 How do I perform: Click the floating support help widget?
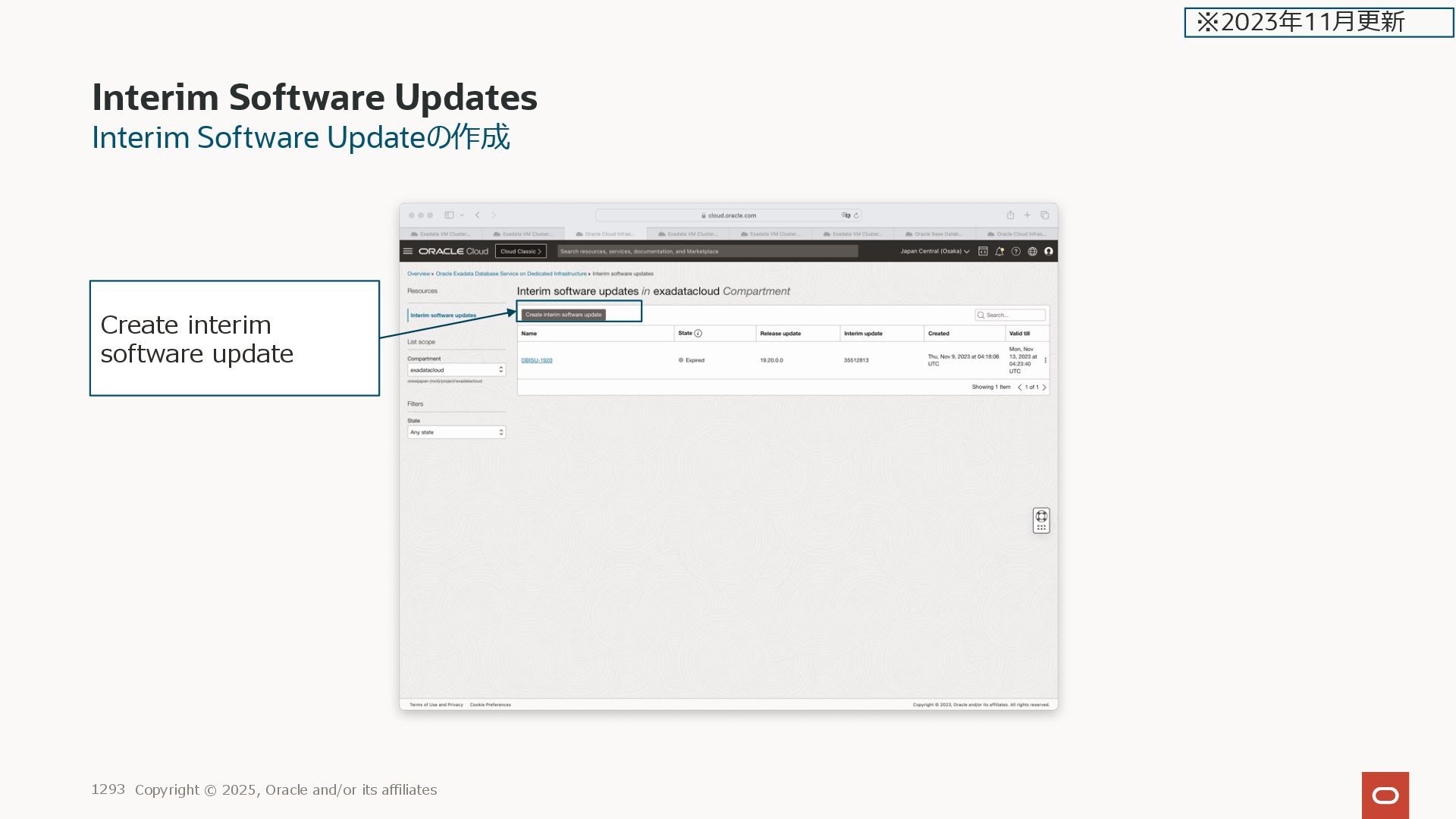[1041, 520]
